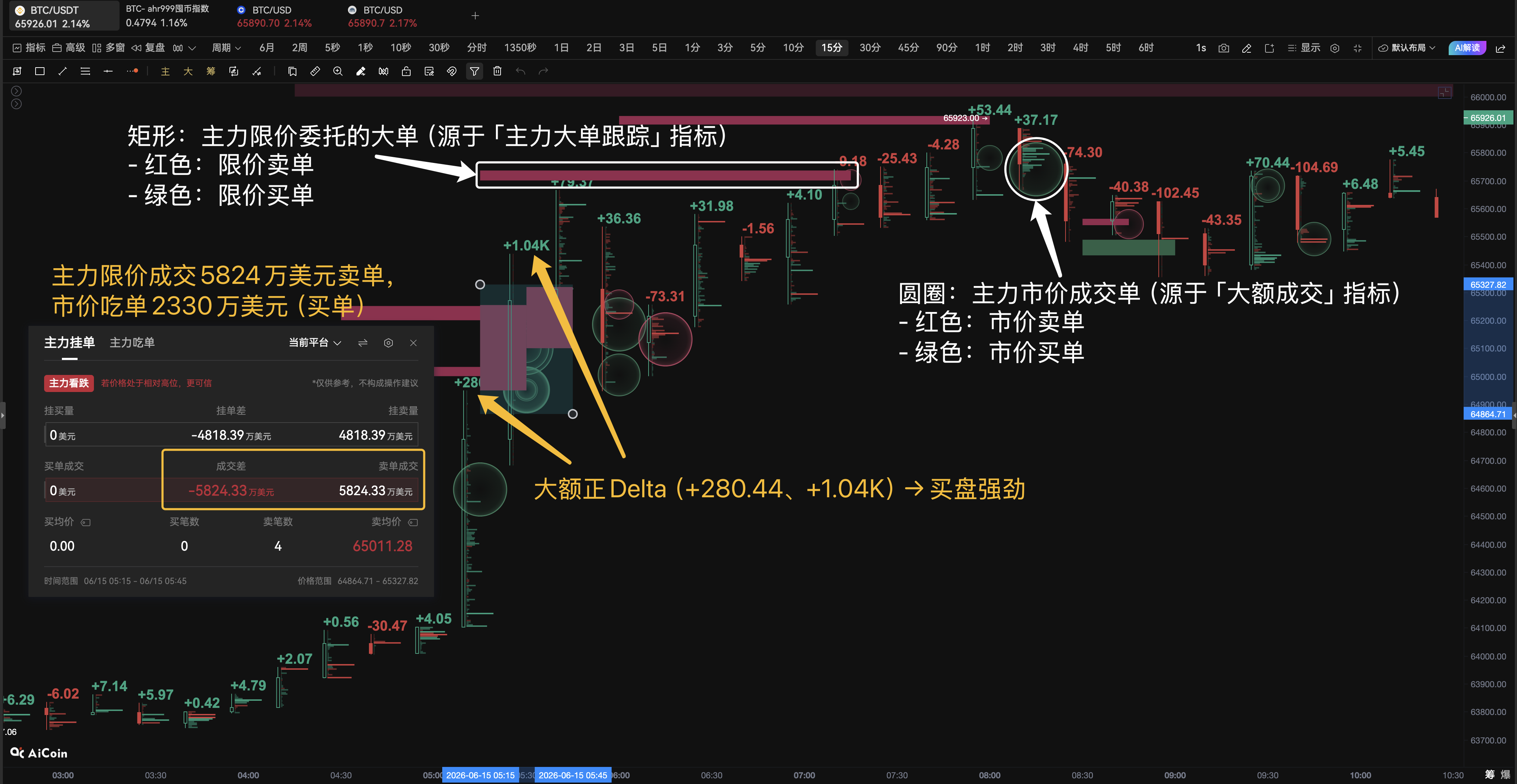
Task: Toggle the 买均价 line icon
Action: [85, 522]
